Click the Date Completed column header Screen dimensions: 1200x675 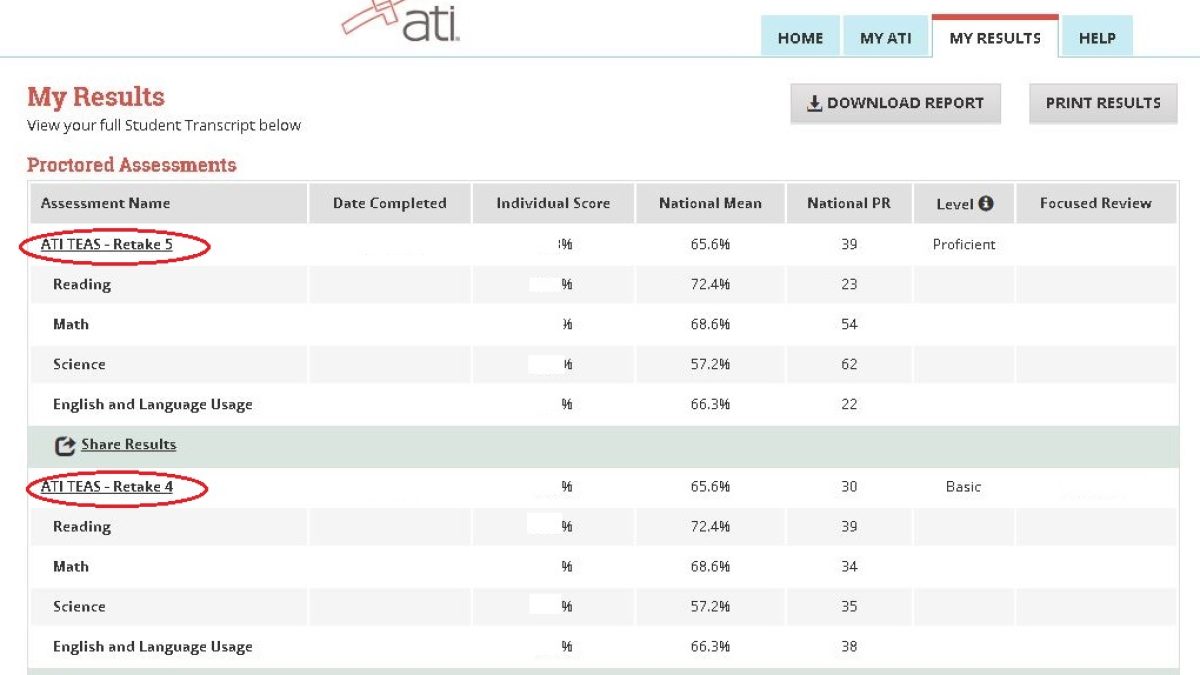(x=389, y=203)
